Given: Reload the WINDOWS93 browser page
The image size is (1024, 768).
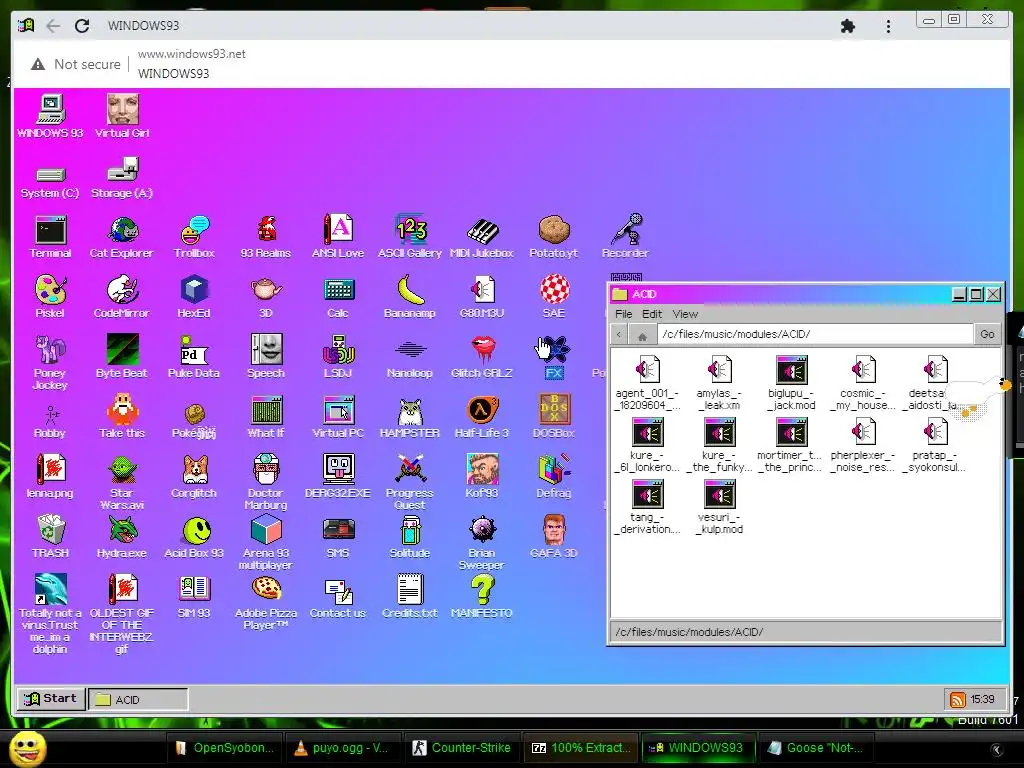Looking at the screenshot, I should pos(82,25).
